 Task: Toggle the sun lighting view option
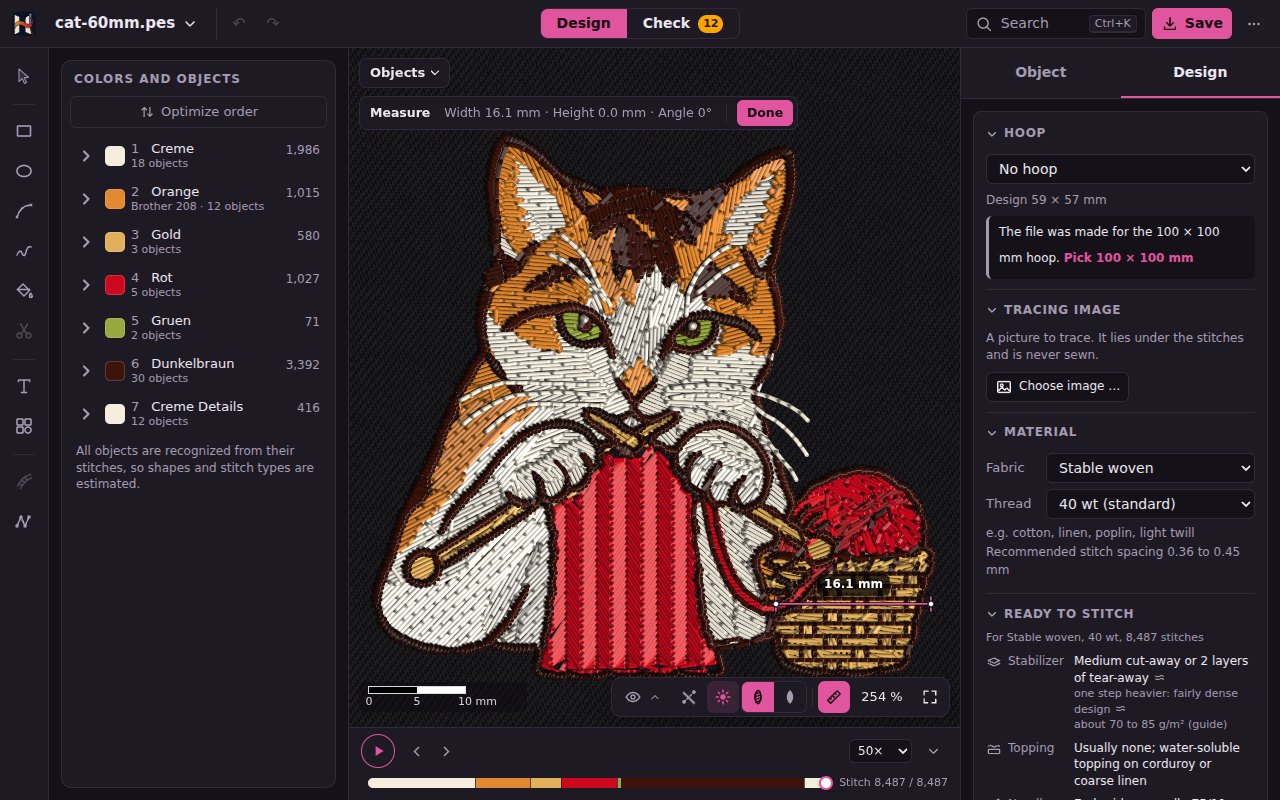coord(723,697)
